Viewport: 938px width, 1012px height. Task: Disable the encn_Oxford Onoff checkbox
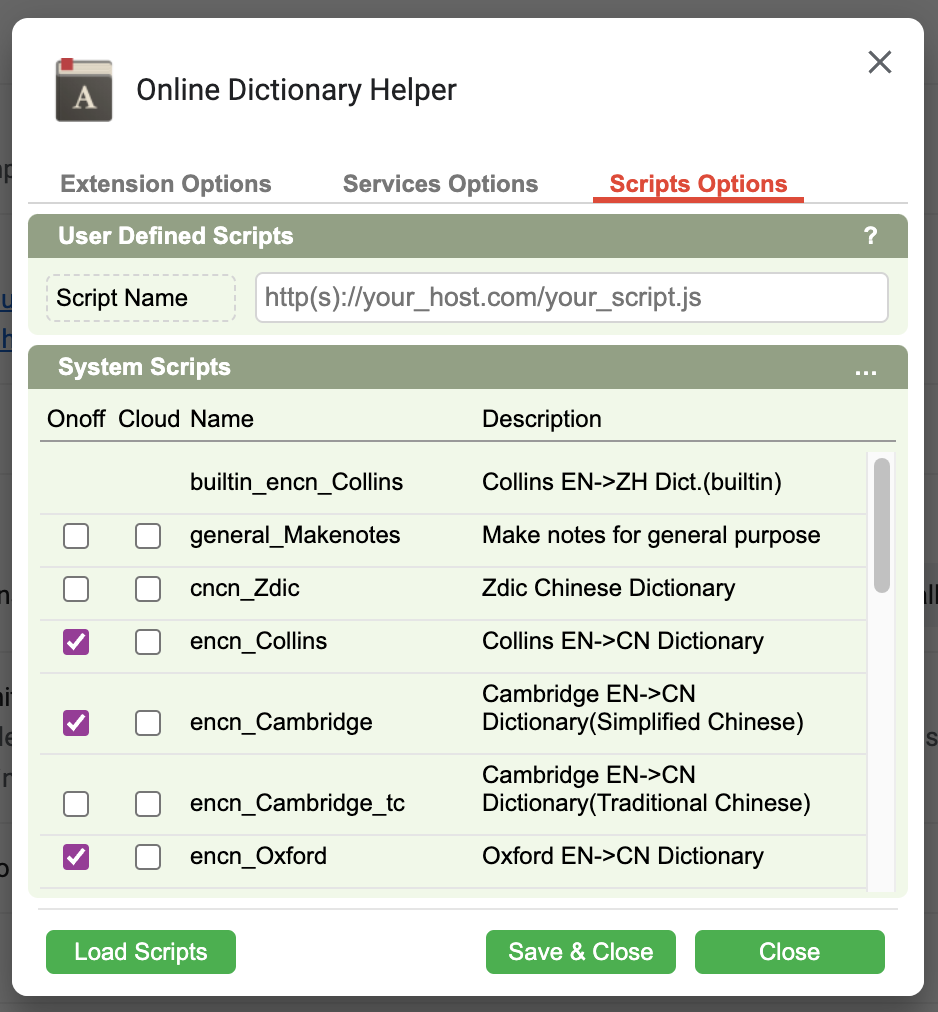point(76,857)
